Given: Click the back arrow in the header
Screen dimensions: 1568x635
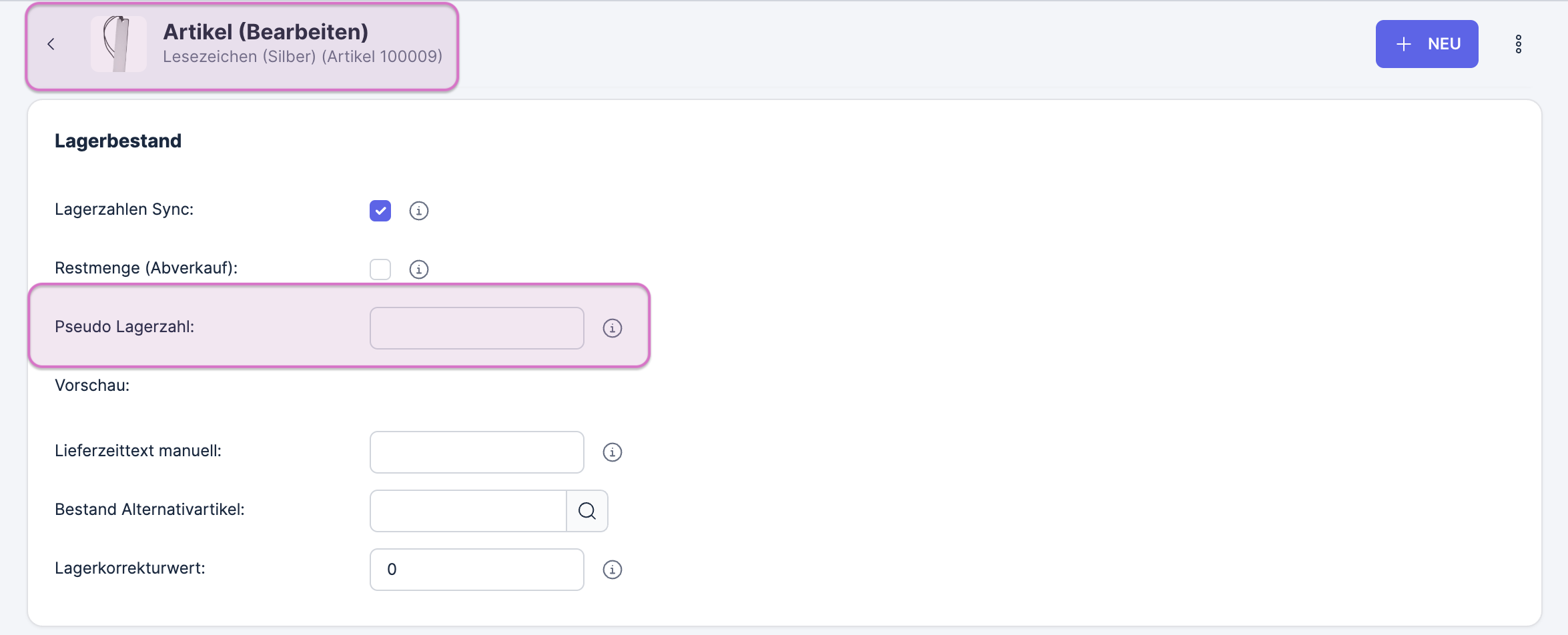Looking at the screenshot, I should 51,44.
